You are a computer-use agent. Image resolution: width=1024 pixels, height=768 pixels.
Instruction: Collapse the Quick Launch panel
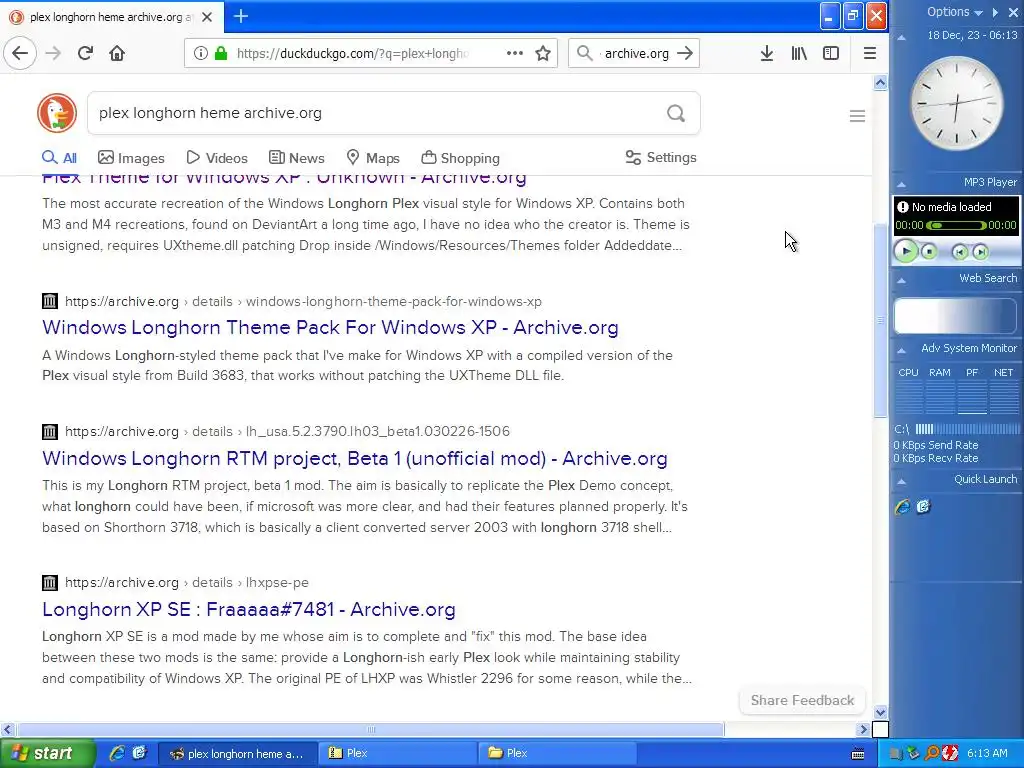tap(901, 481)
